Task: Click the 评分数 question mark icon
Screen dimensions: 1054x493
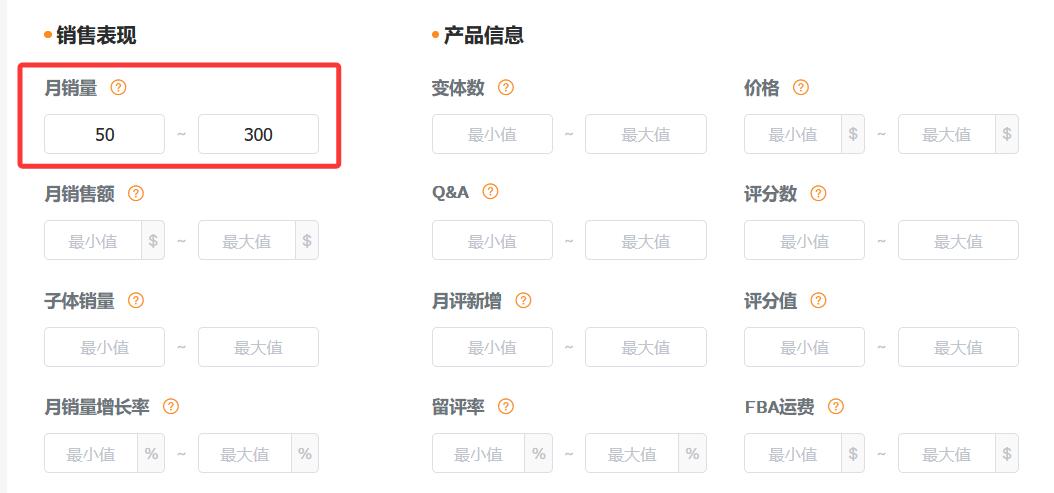Action: 818,194
